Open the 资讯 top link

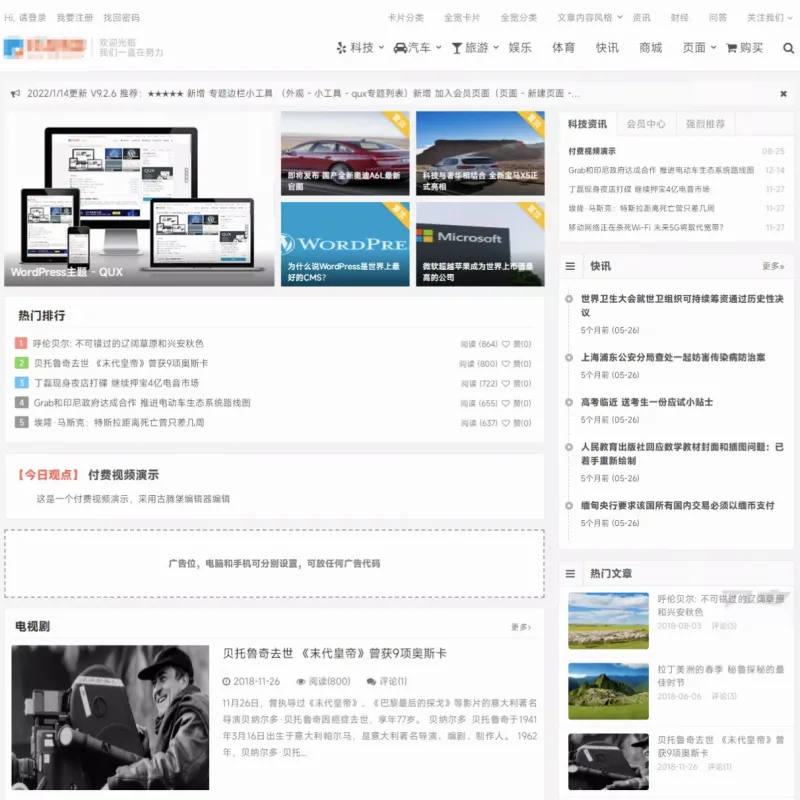(641, 18)
